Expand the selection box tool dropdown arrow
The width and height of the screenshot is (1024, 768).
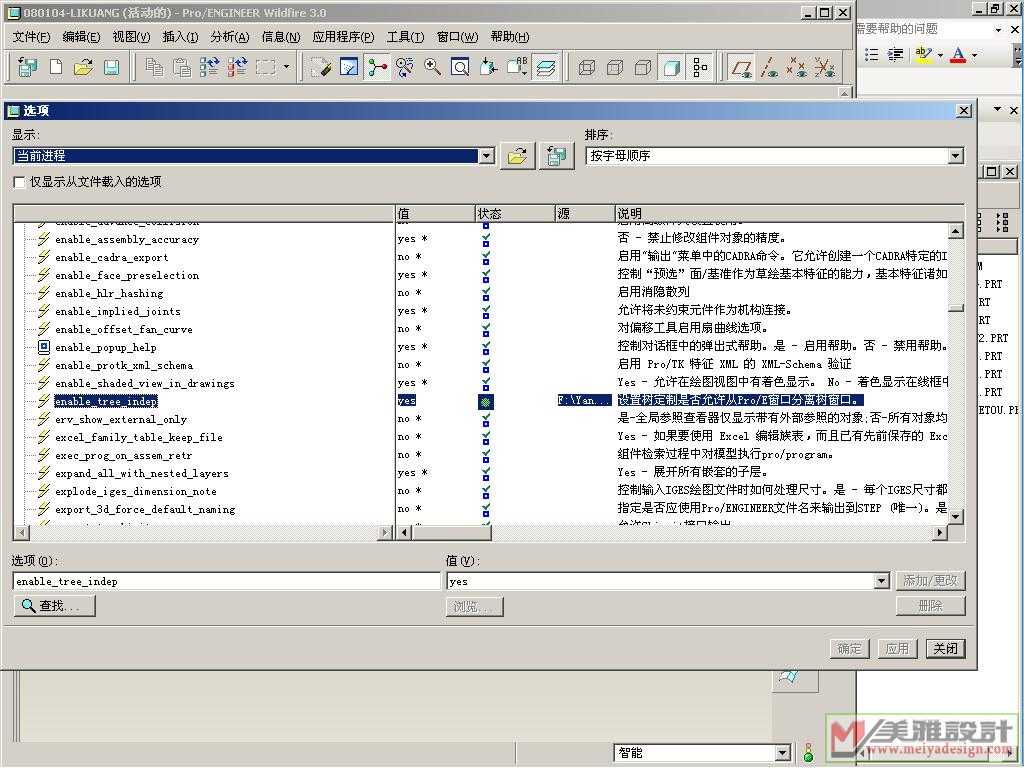click(286, 67)
